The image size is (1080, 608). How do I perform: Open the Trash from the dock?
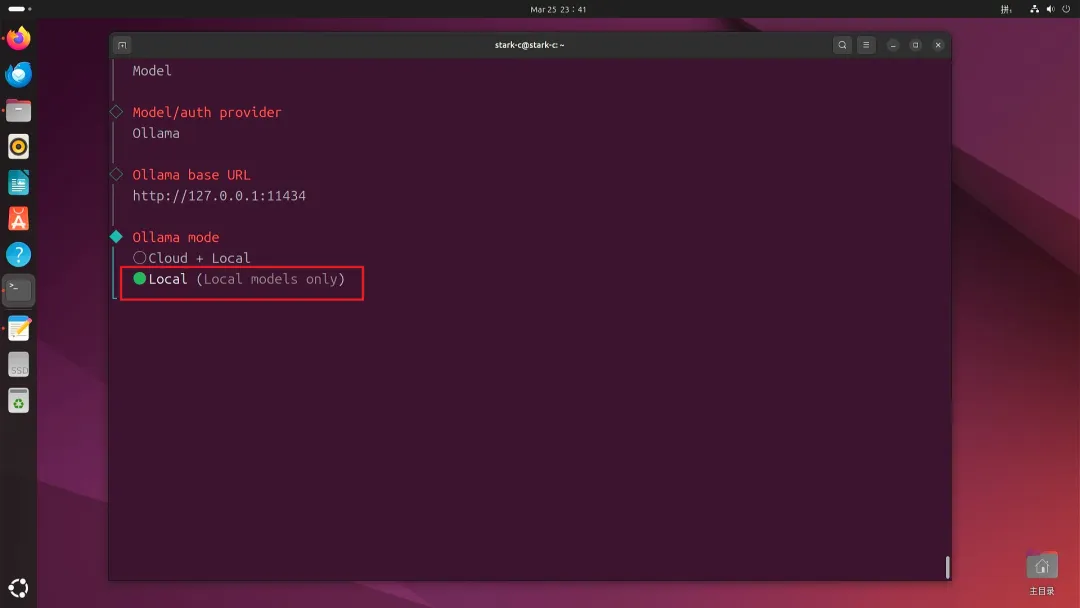(x=19, y=401)
